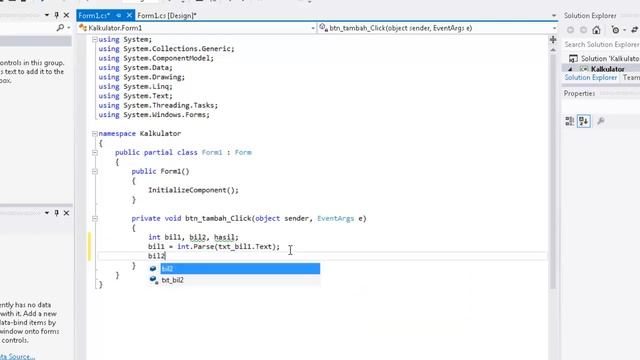Screen dimensions: 640x360
Task: Open Data Sources panel options dropdown
Action: pos(47,213)
